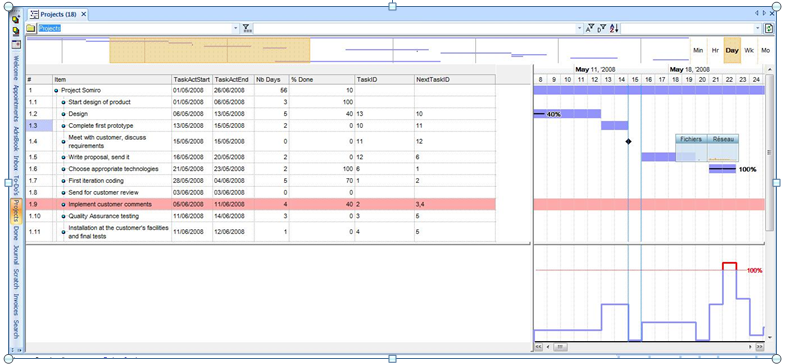Click the Gantt jump-to-start double arrow button
Image resolution: width=785 pixels, height=364 pixels.
coord(539,346)
